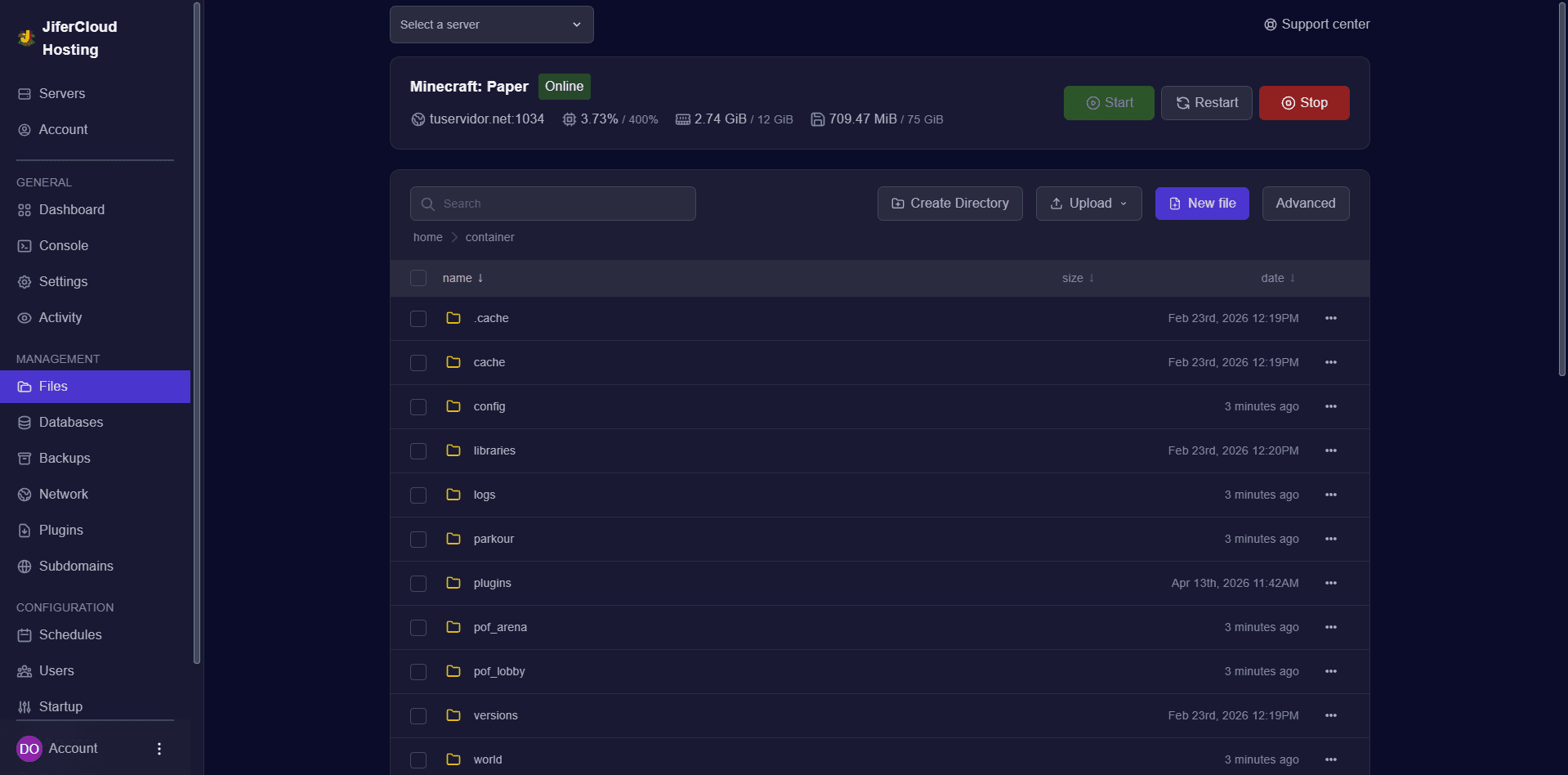Check the pof_arena folder checkbox
1568x775 pixels.
(418, 627)
